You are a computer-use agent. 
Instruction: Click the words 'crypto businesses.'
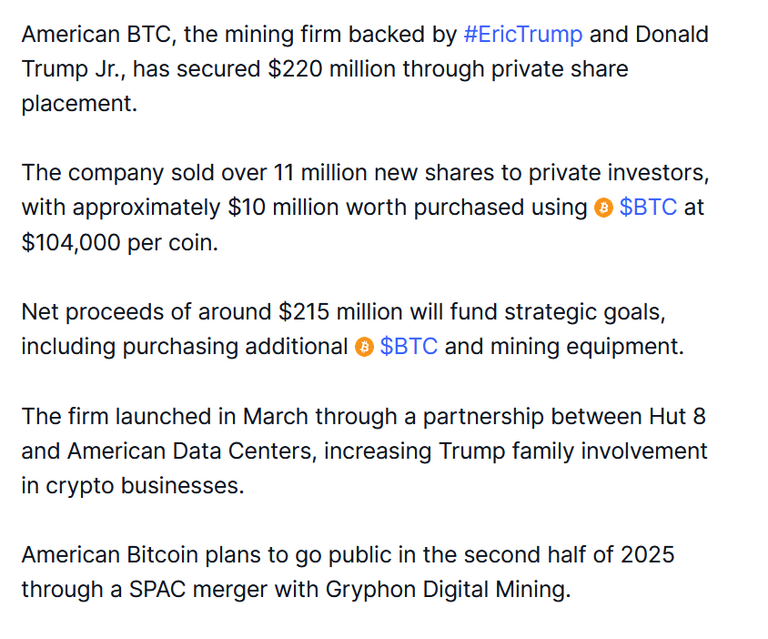click(x=145, y=487)
